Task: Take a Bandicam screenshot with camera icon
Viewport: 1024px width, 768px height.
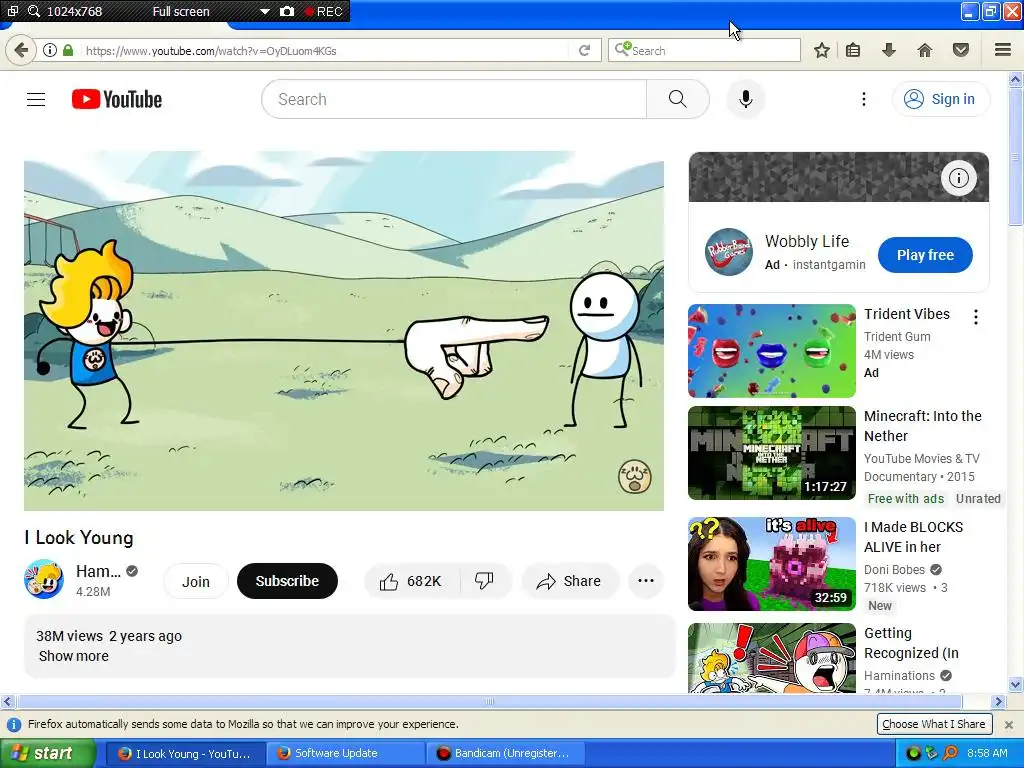Action: (287, 12)
